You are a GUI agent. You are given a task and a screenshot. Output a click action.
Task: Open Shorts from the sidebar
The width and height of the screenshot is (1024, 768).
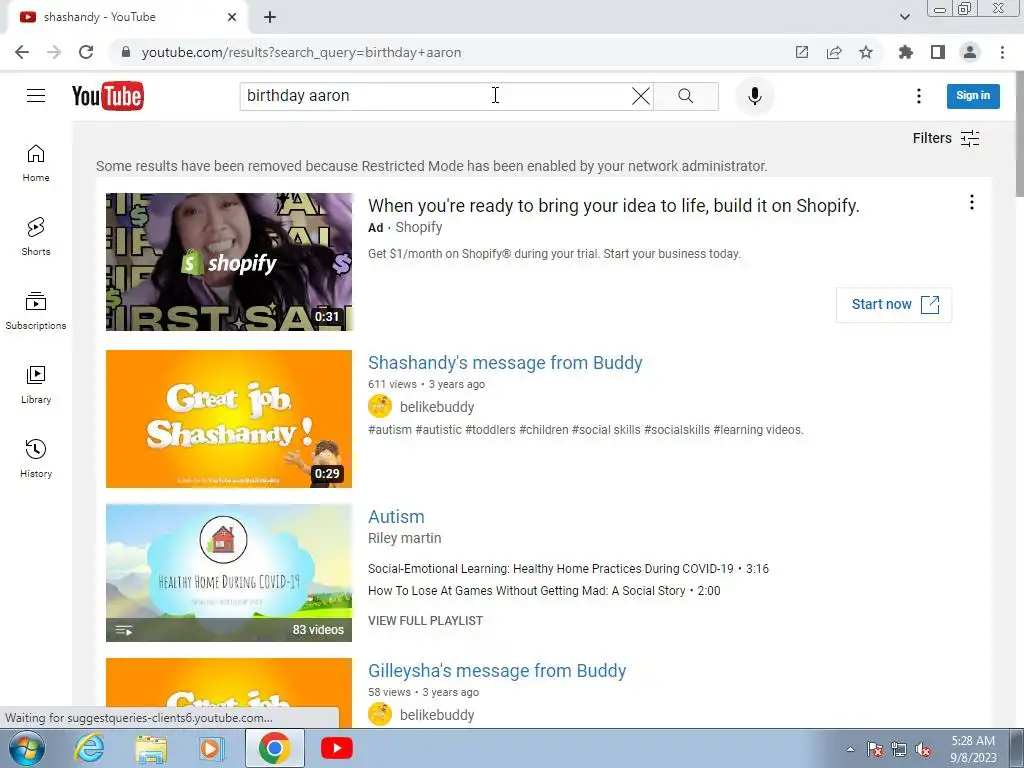pyautogui.click(x=36, y=236)
